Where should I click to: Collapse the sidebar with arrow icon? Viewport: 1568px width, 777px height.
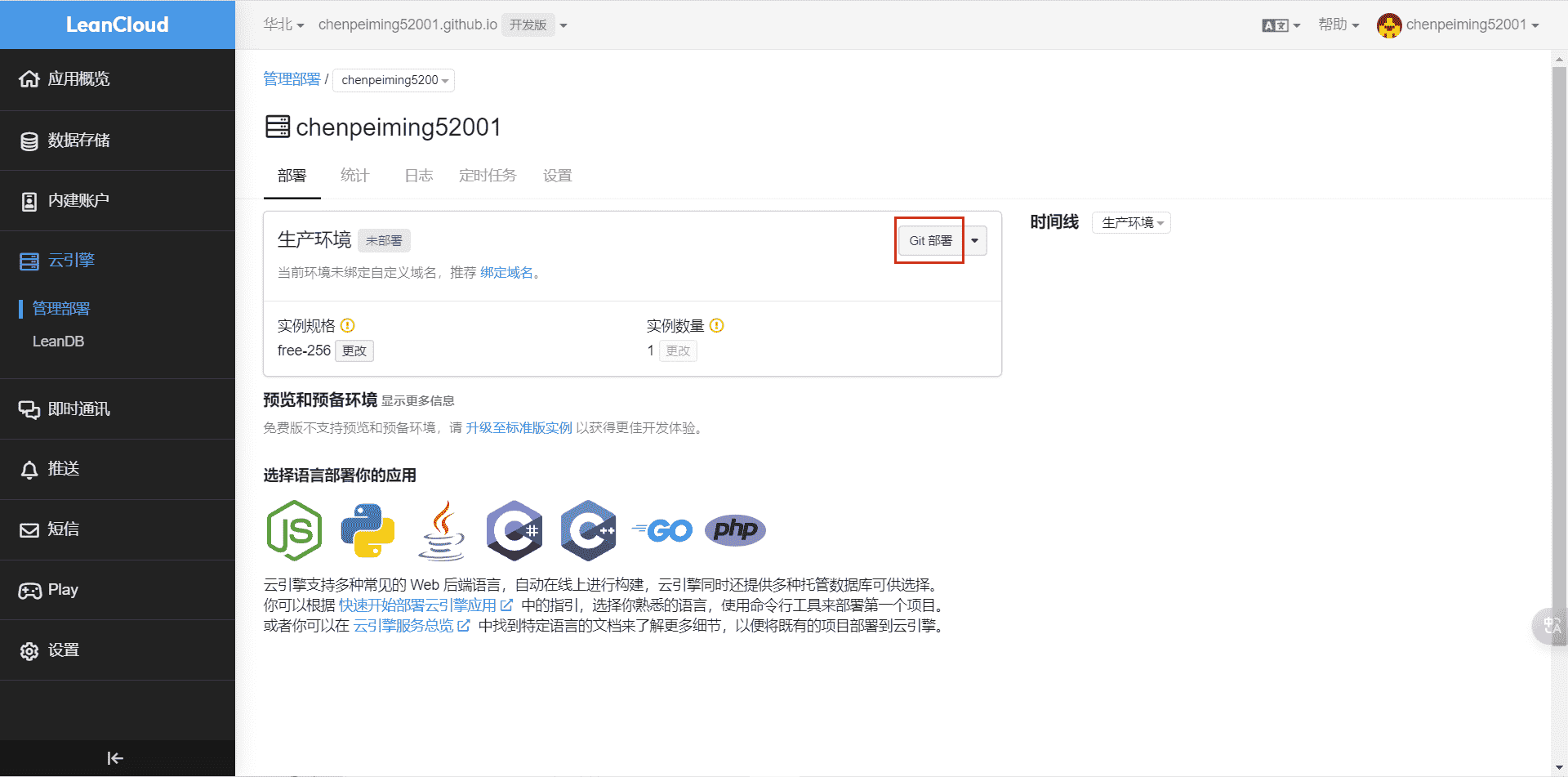[x=115, y=758]
